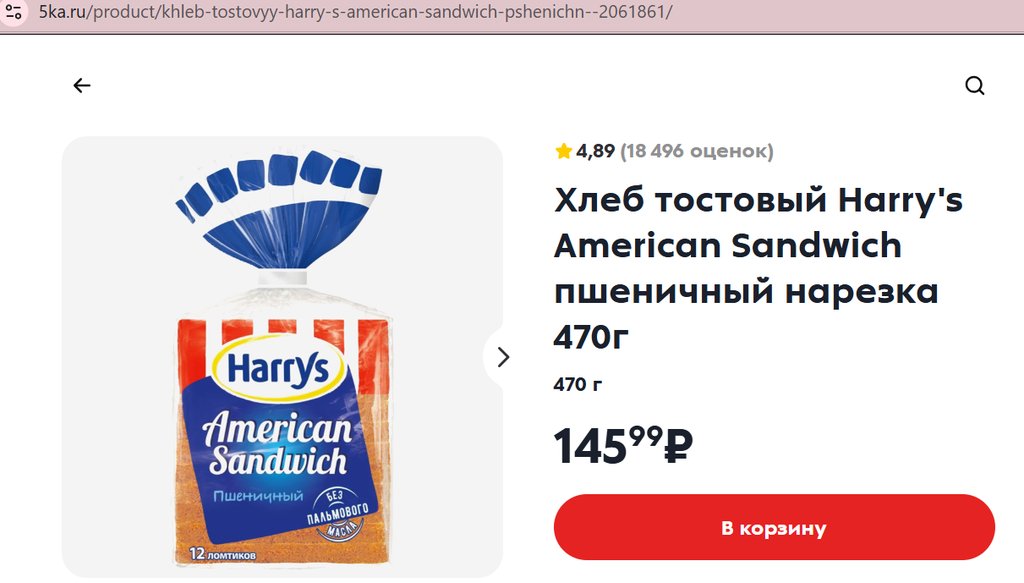This screenshot has width=1024, height=583.
Task: Show next product photo with chevron arrow
Action: [x=503, y=357]
